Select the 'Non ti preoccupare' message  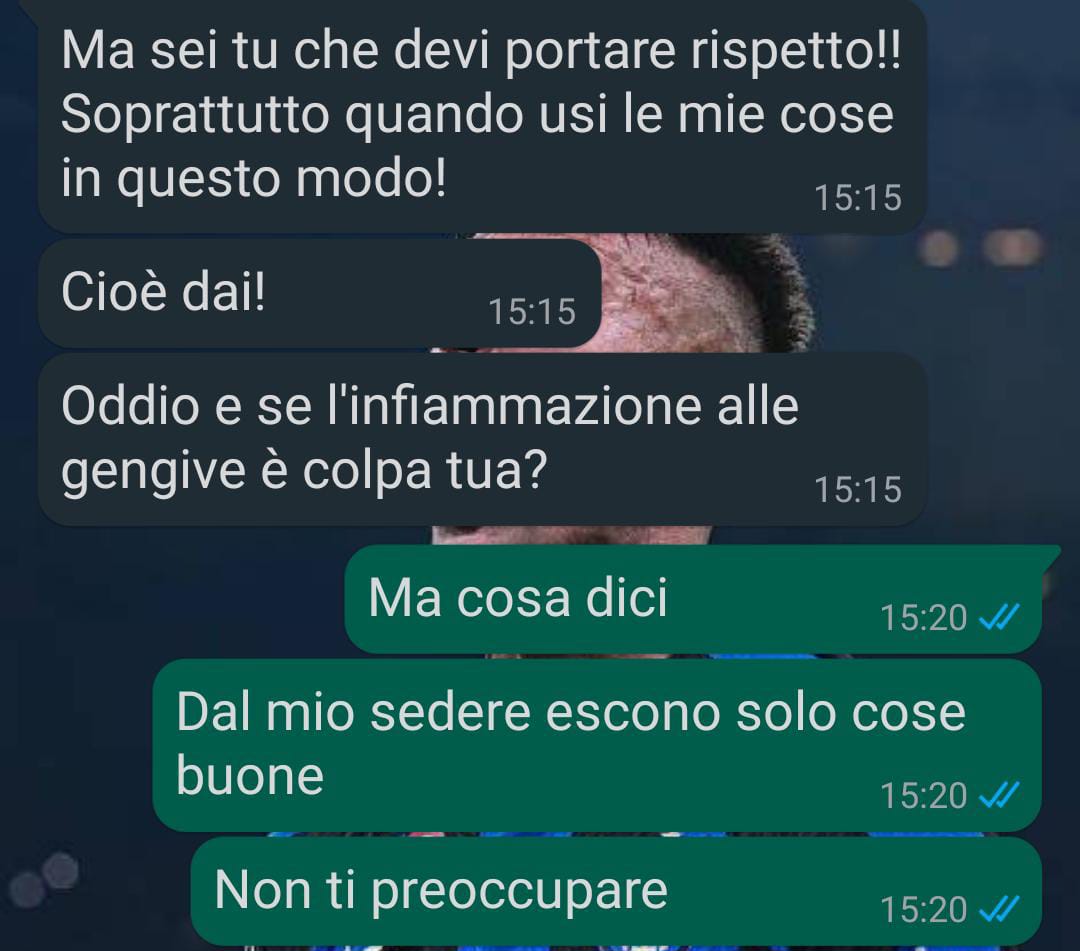(616, 891)
